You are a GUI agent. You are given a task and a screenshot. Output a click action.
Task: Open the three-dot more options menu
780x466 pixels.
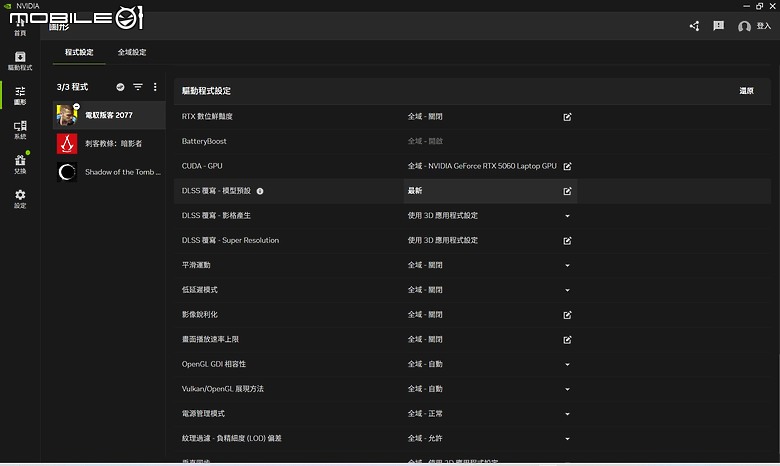(x=155, y=87)
